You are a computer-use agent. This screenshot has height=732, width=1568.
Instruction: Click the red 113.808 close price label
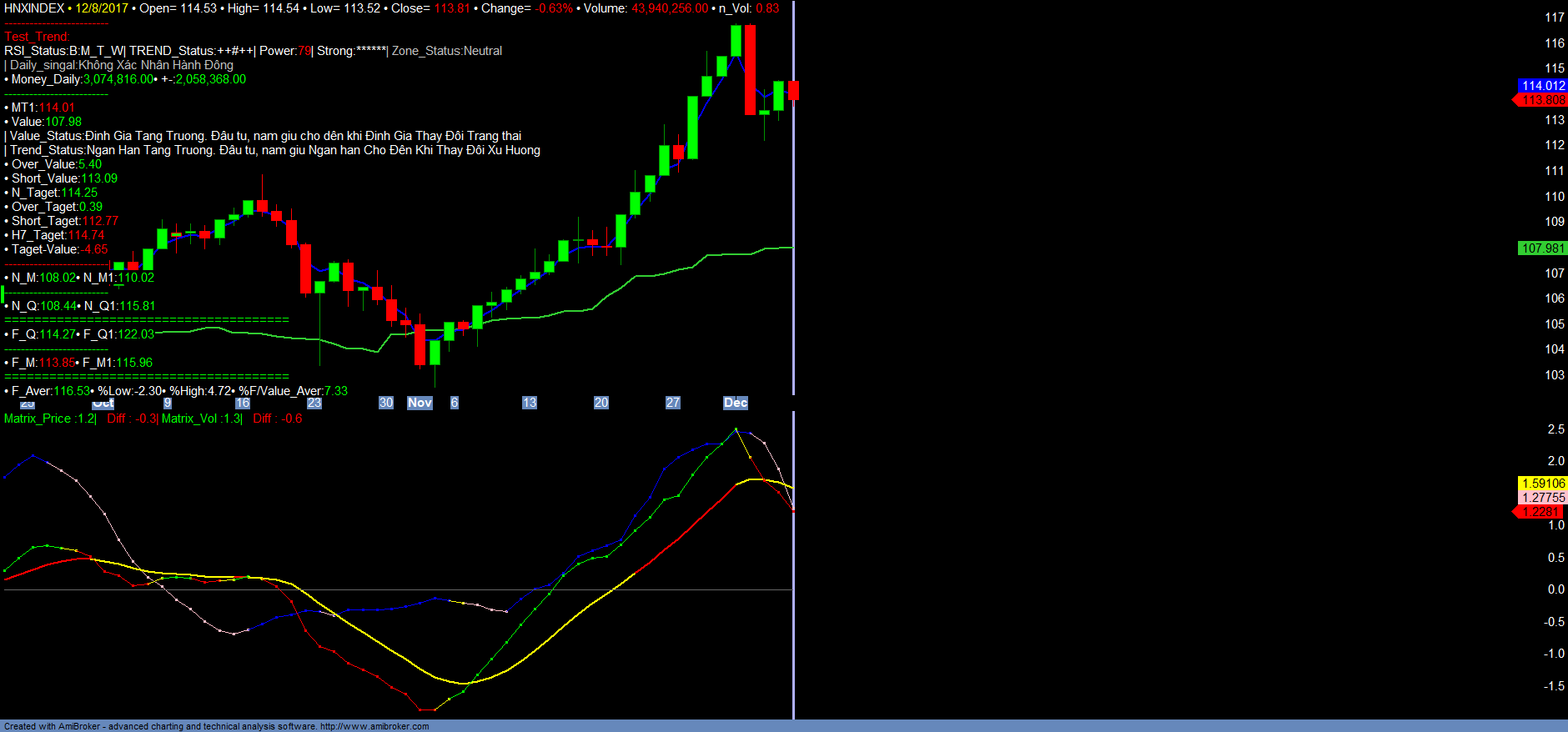[x=1542, y=100]
